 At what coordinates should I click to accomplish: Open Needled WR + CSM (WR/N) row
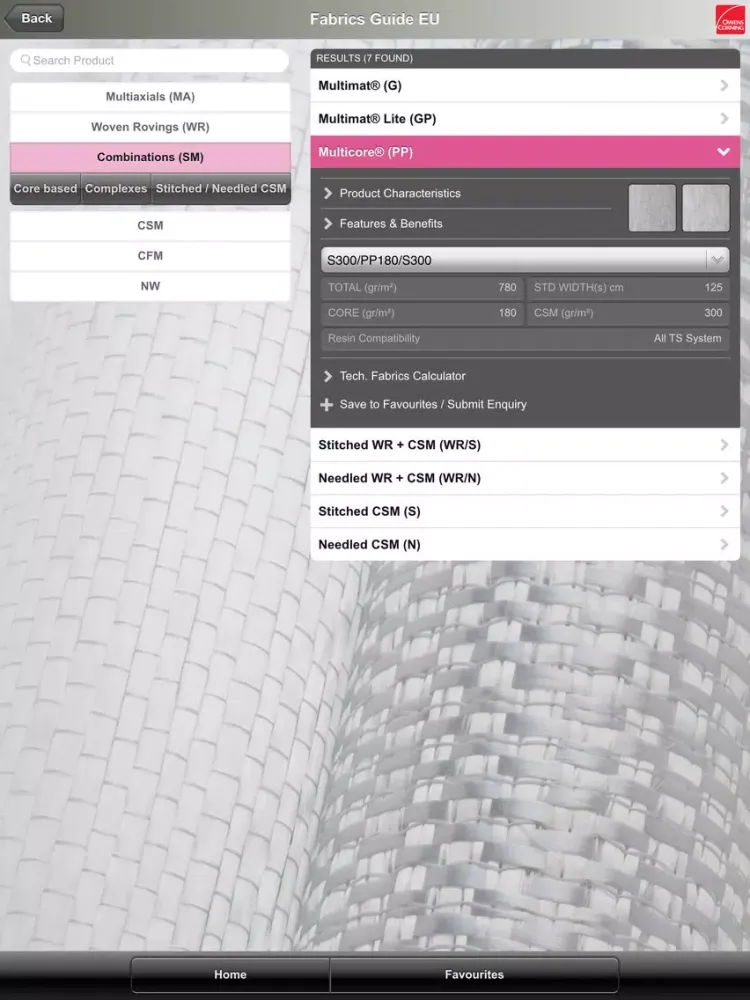coord(525,478)
